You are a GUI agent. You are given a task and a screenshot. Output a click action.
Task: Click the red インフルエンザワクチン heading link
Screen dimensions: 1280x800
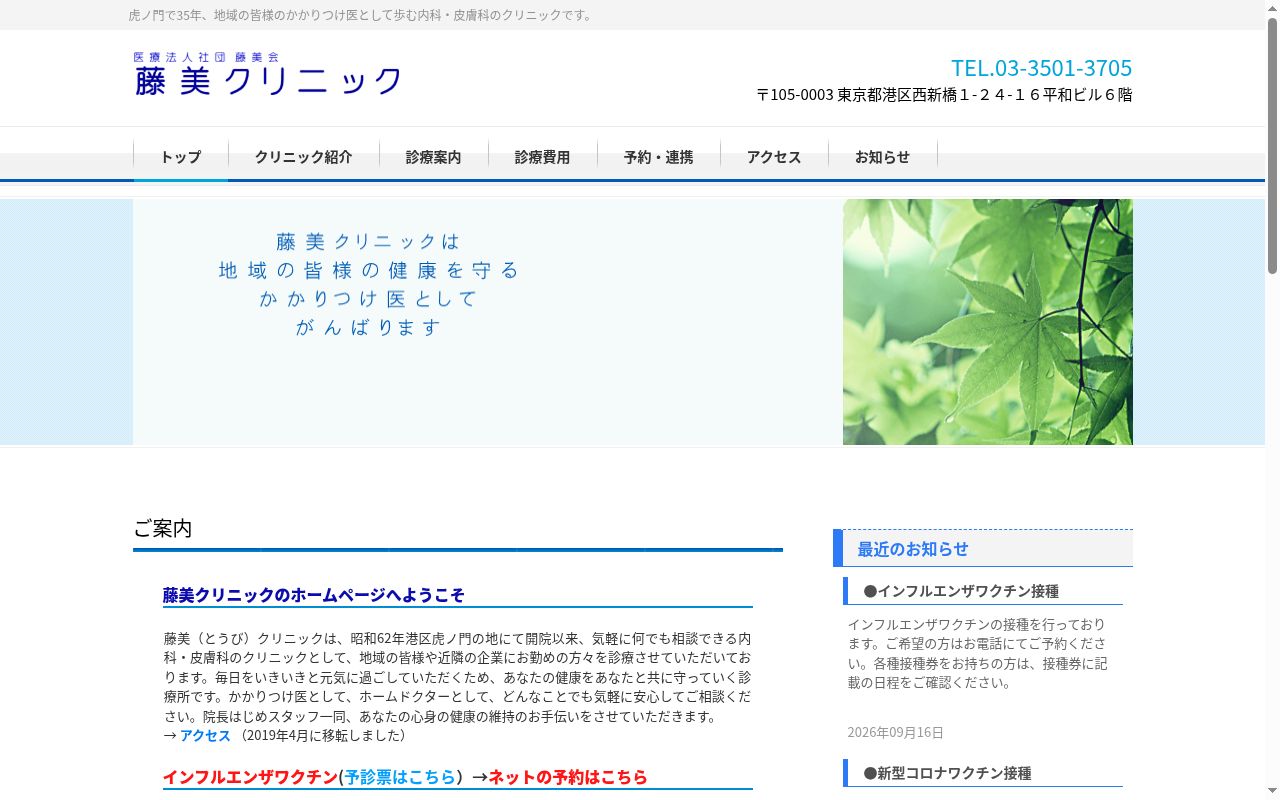point(250,777)
